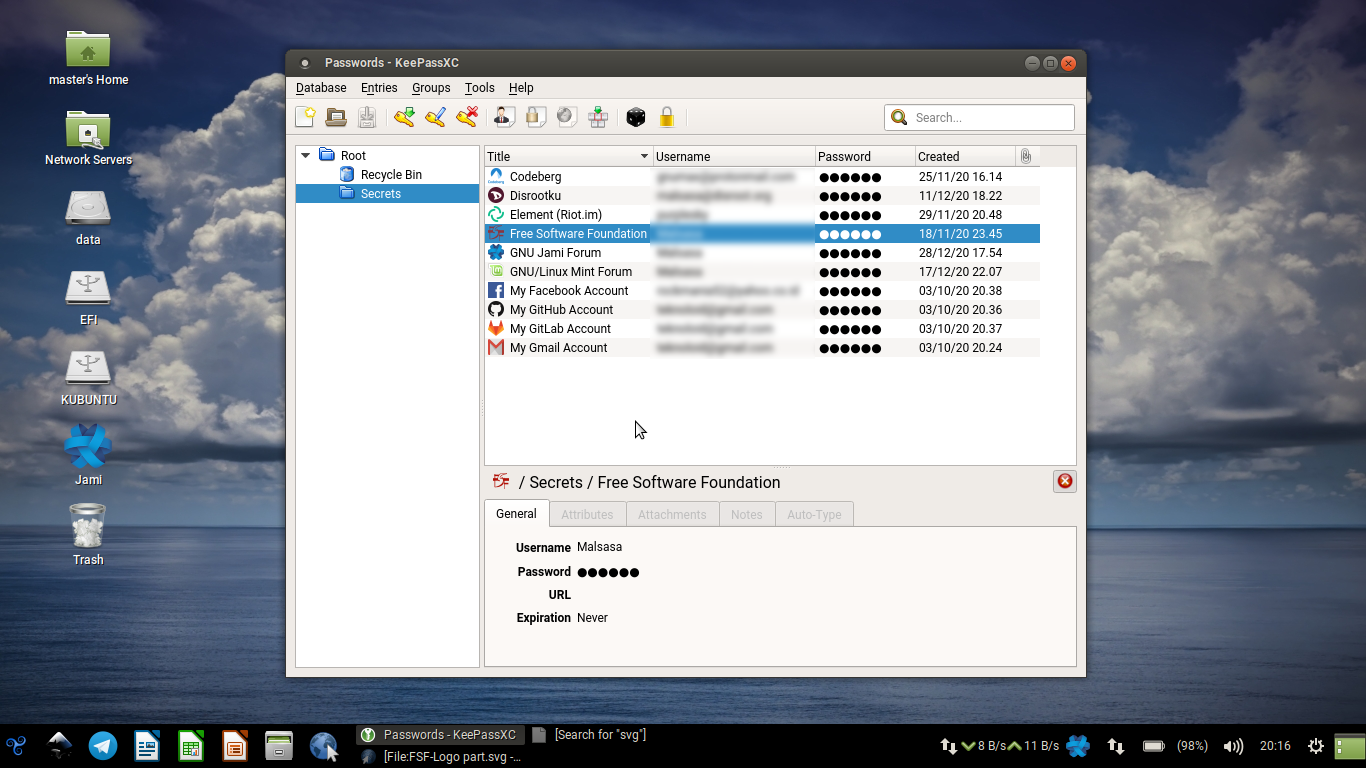The height and width of the screenshot is (768, 1366).
Task: Open the Entries menu
Action: point(379,88)
